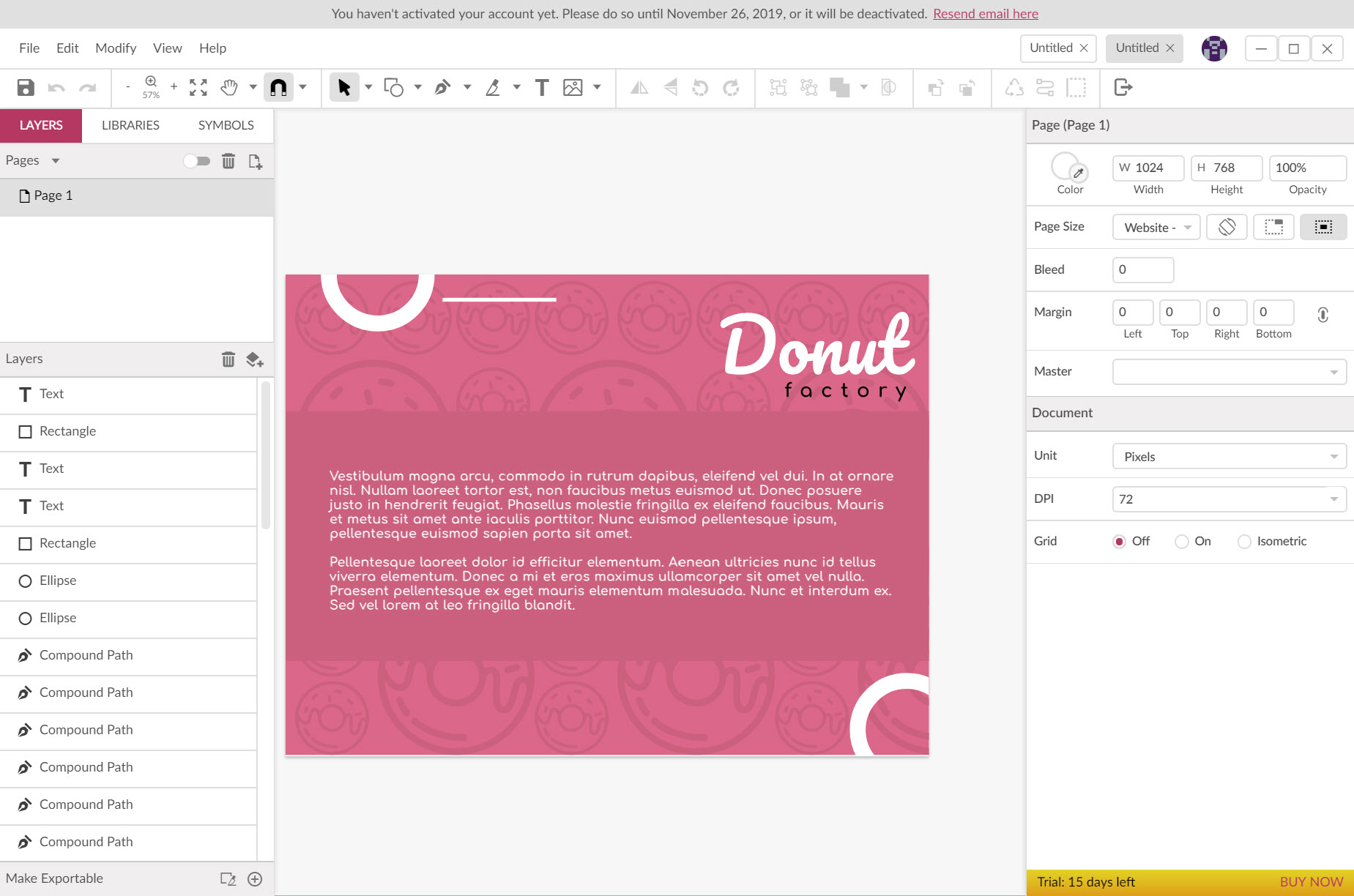Add new layer icon in Layers header
Screen dimensions: 1354x896
click(254, 359)
